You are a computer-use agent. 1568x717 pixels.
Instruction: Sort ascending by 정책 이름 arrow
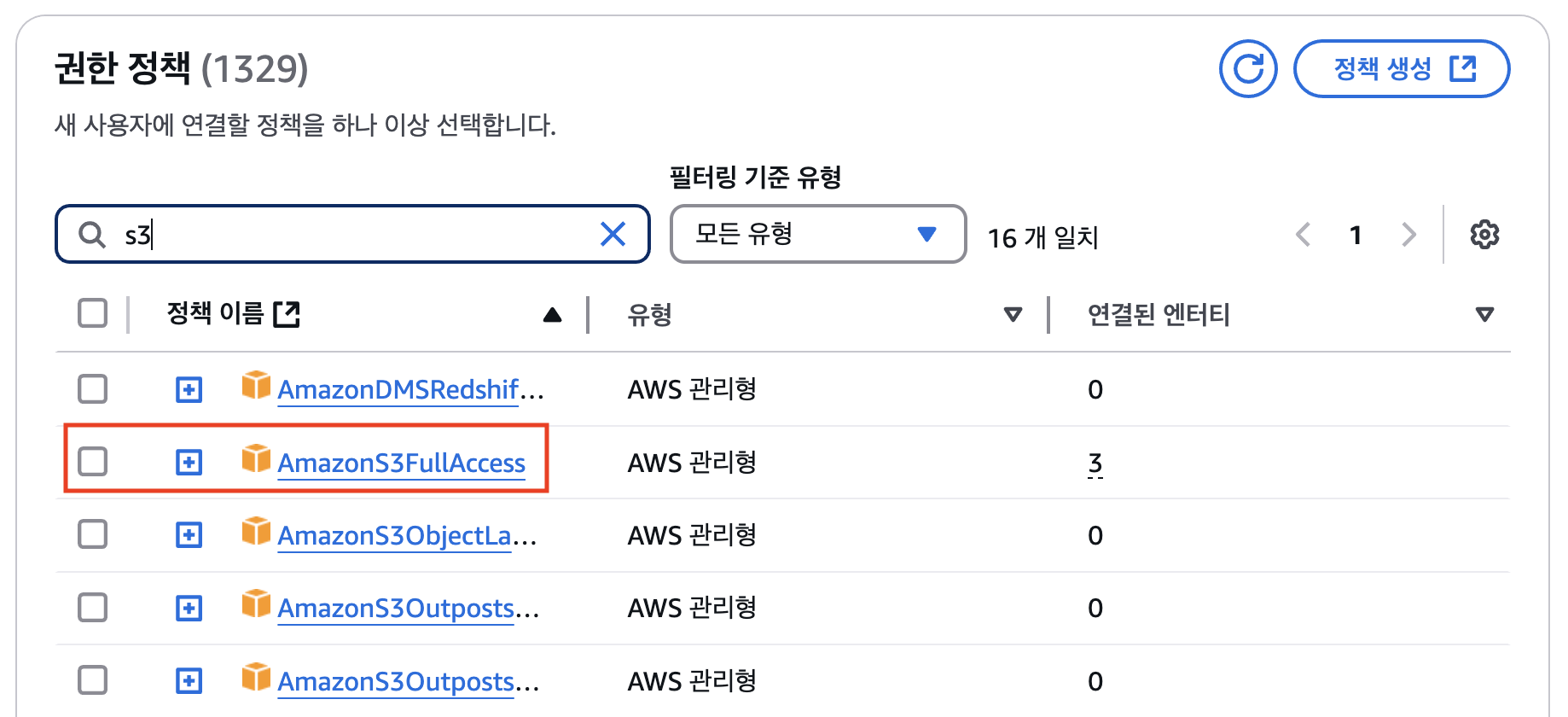(552, 315)
